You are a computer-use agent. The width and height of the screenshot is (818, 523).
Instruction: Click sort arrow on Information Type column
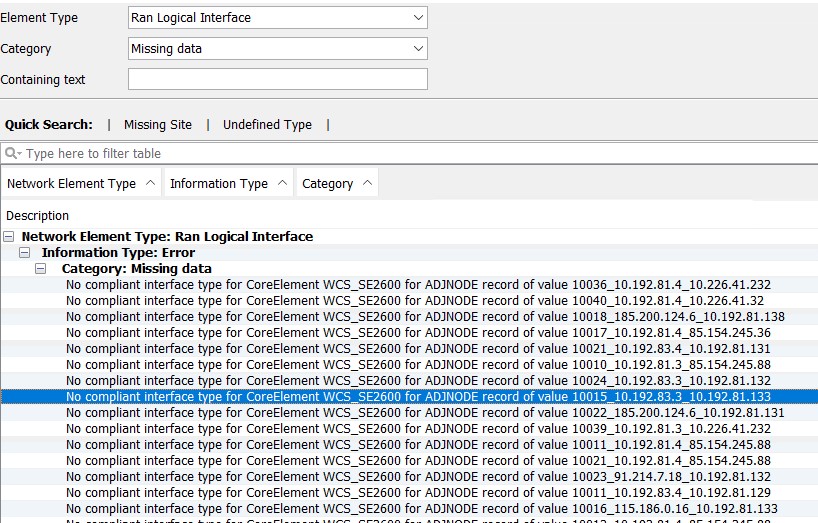[281, 184]
